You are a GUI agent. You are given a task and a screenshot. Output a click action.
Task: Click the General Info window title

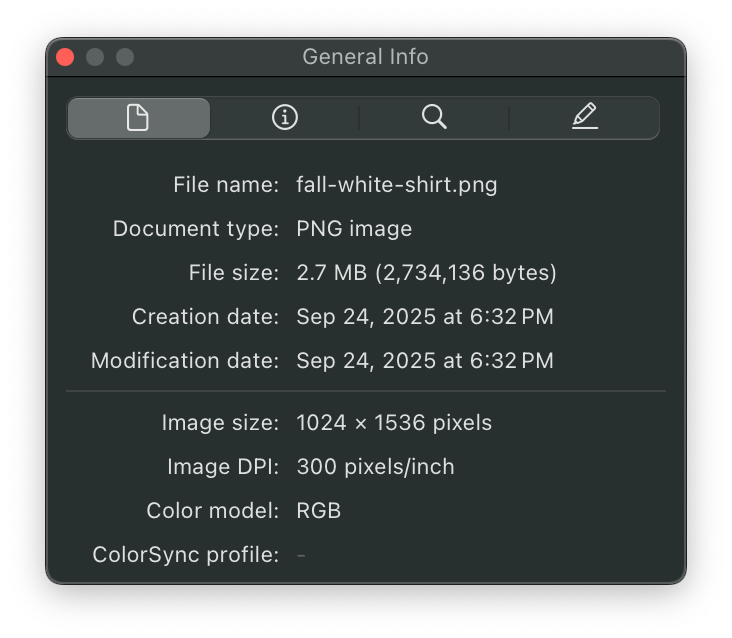tap(365, 57)
